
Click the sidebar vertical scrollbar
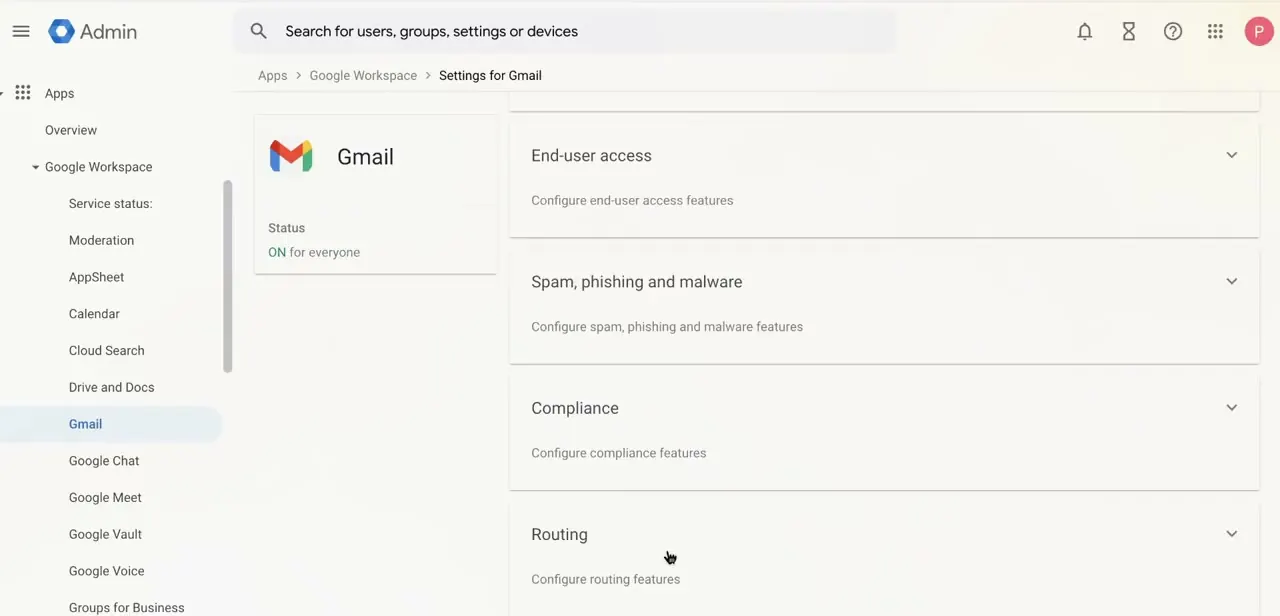click(x=228, y=277)
